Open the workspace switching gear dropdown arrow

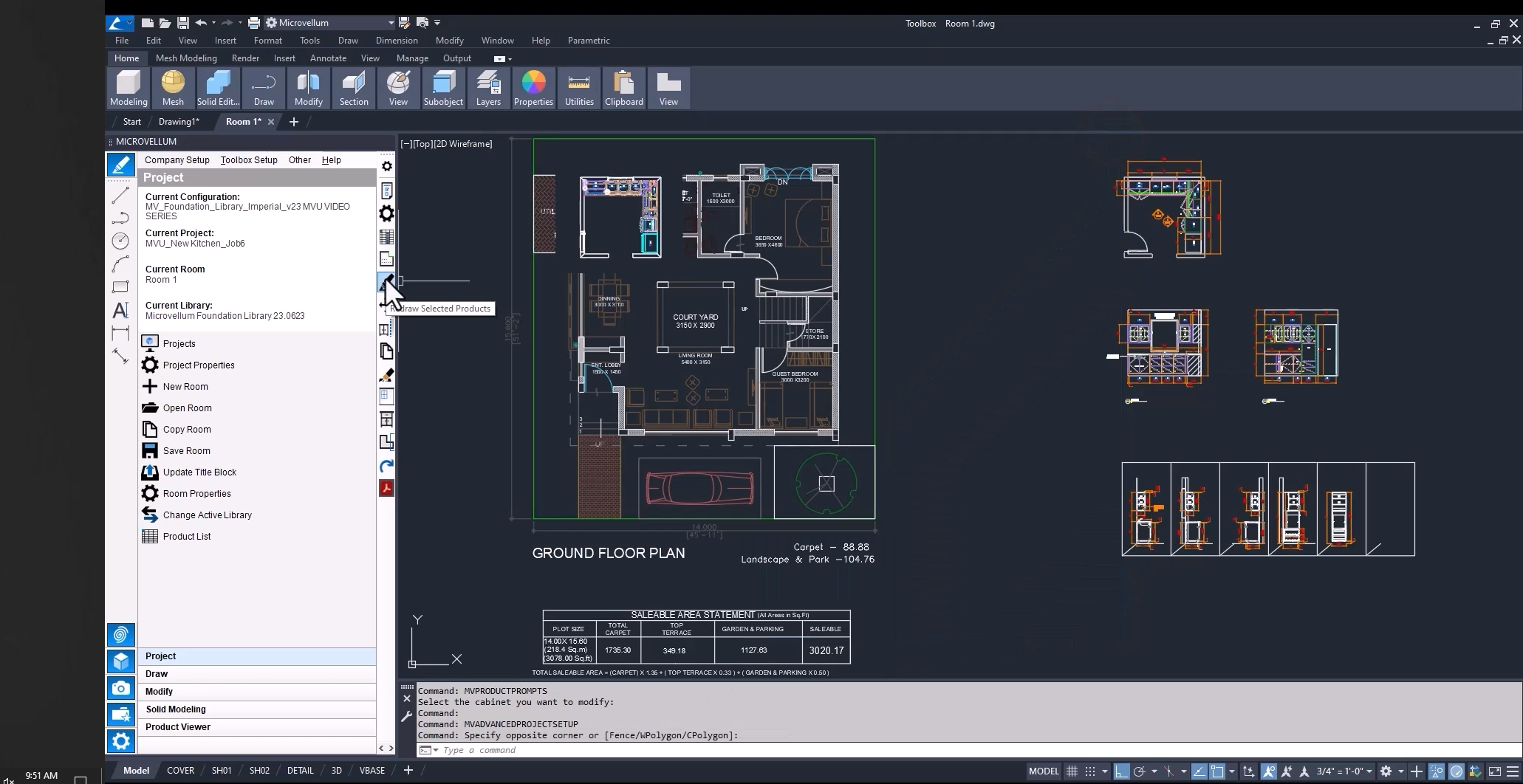pyautogui.click(x=1400, y=771)
